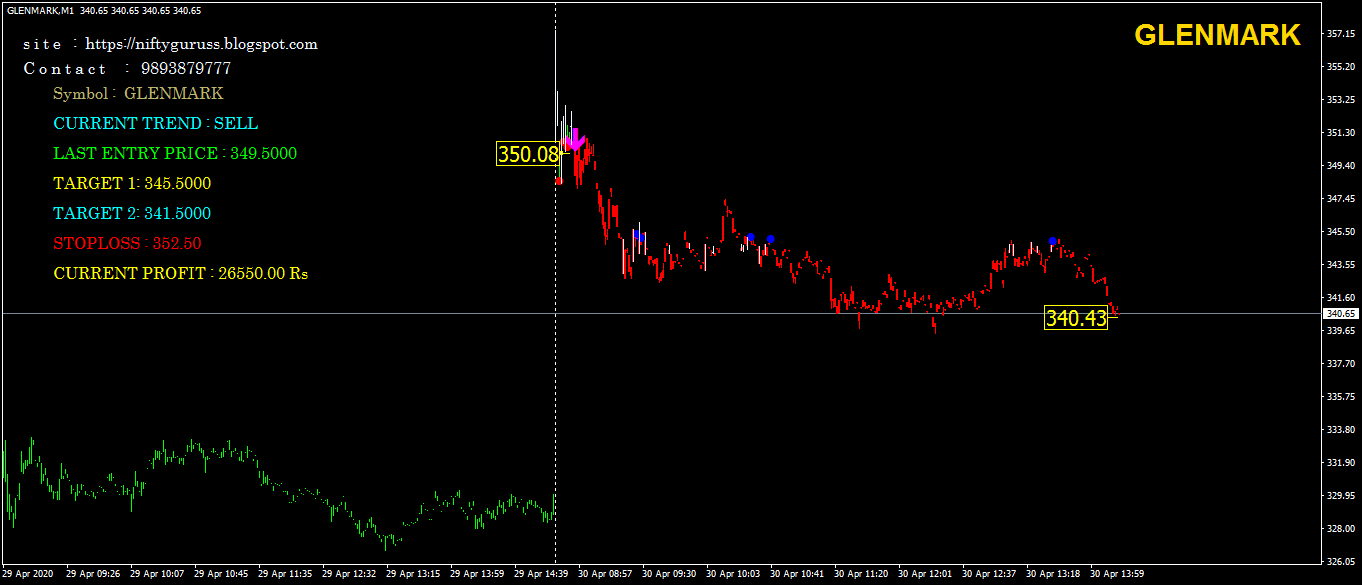The image size is (1362, 585).
Task: Click 351.30 on the price axis
Action: tap(1340, 133)
